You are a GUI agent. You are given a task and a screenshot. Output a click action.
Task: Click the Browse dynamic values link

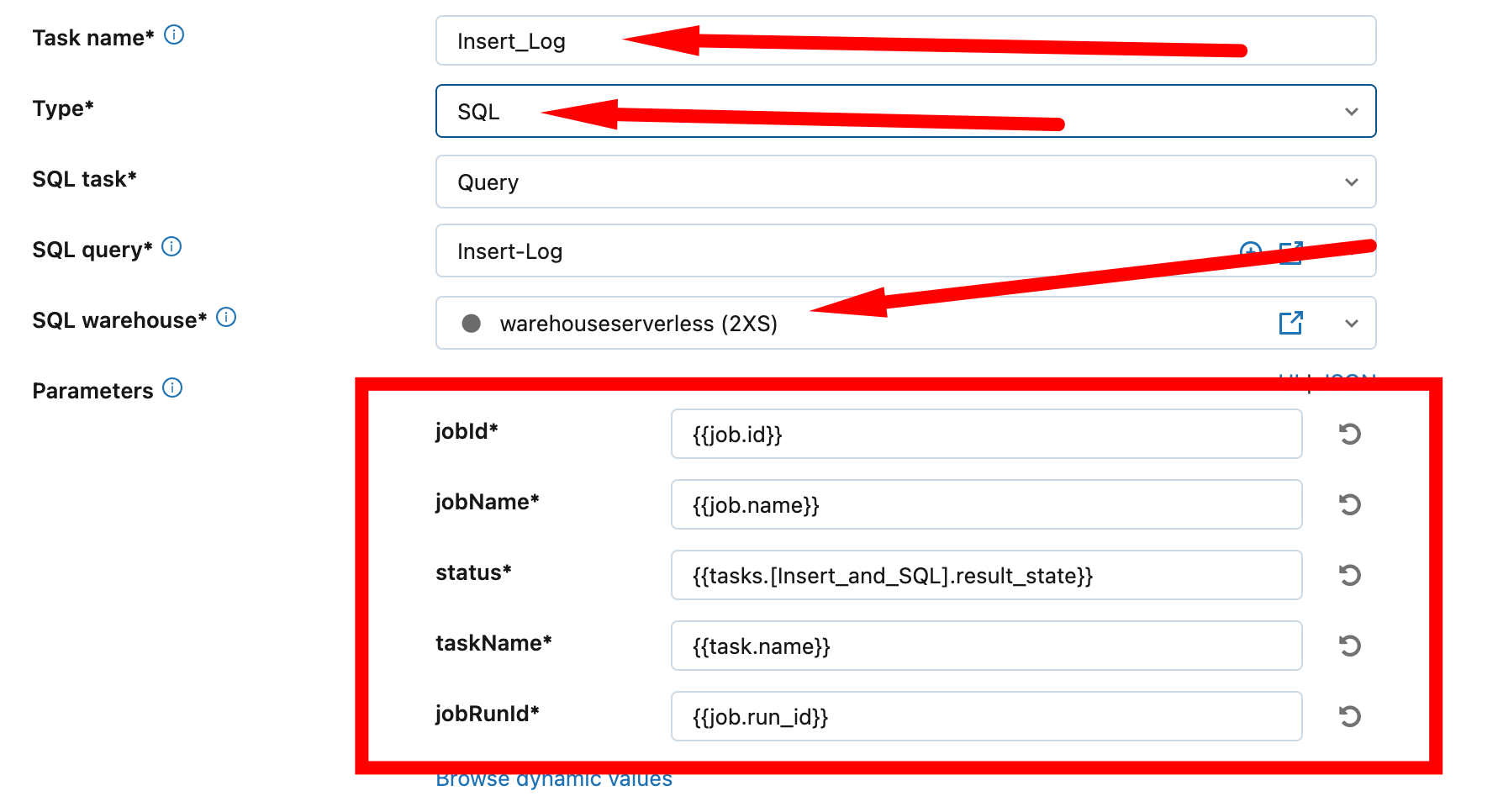(554, 779)
